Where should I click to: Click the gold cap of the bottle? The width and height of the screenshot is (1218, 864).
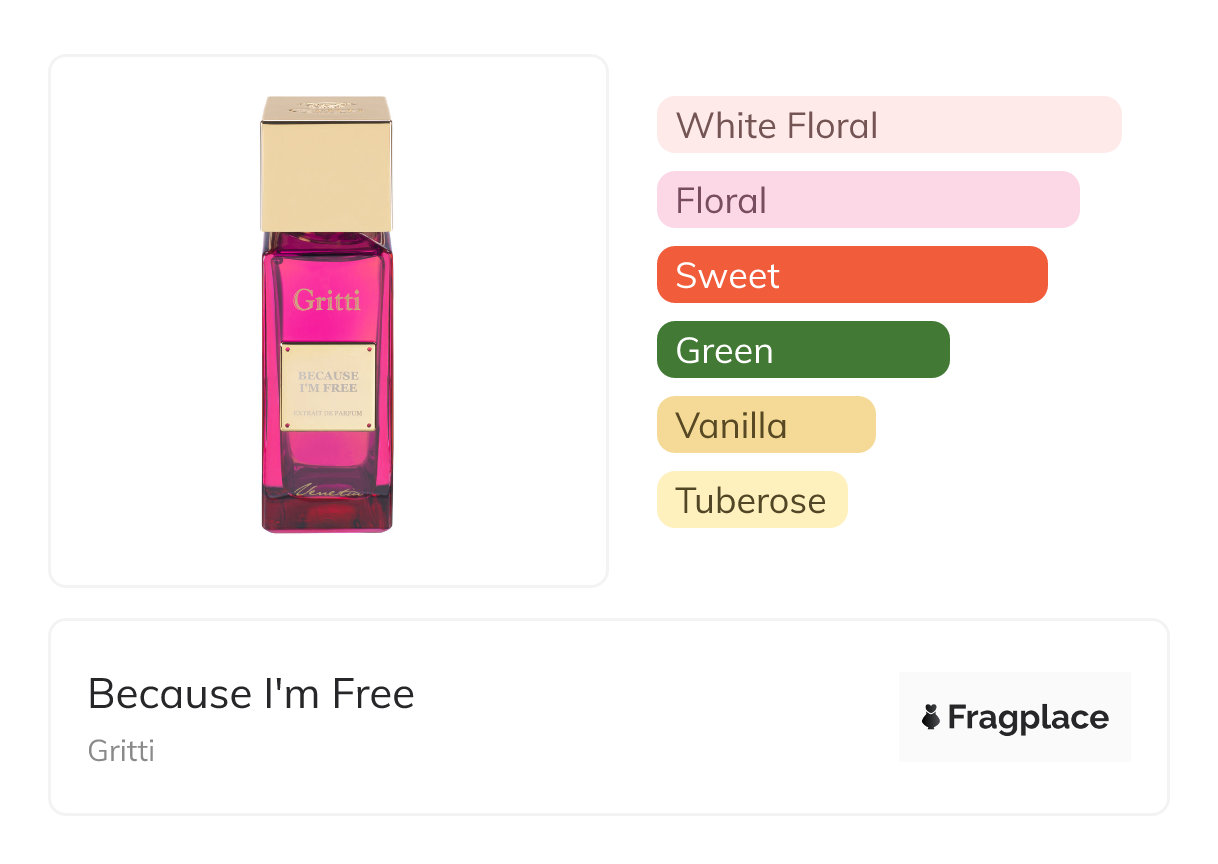click(x=326, y=170)
